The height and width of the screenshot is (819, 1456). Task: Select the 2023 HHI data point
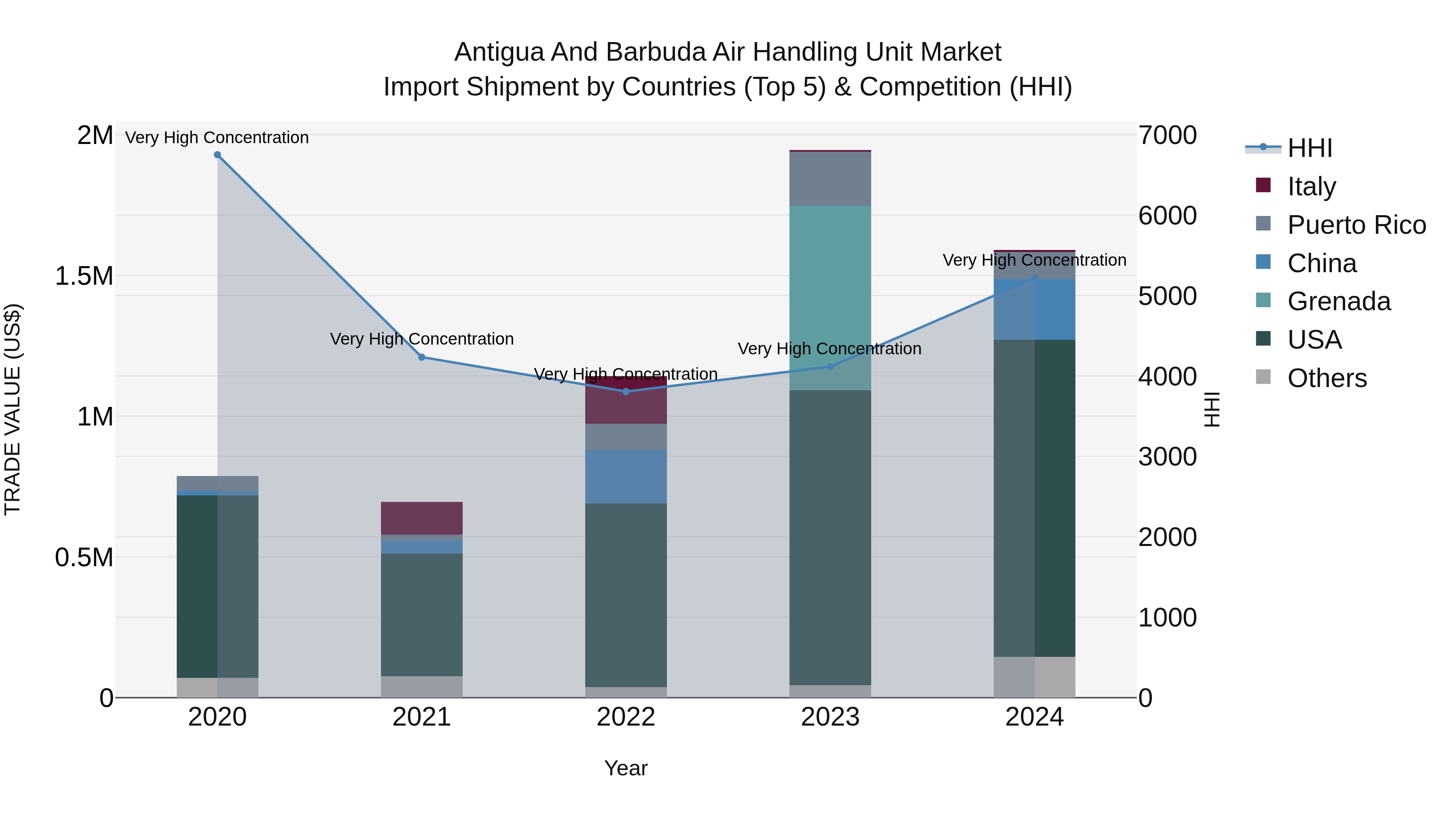pyautogui.click(x=830, y=366)
